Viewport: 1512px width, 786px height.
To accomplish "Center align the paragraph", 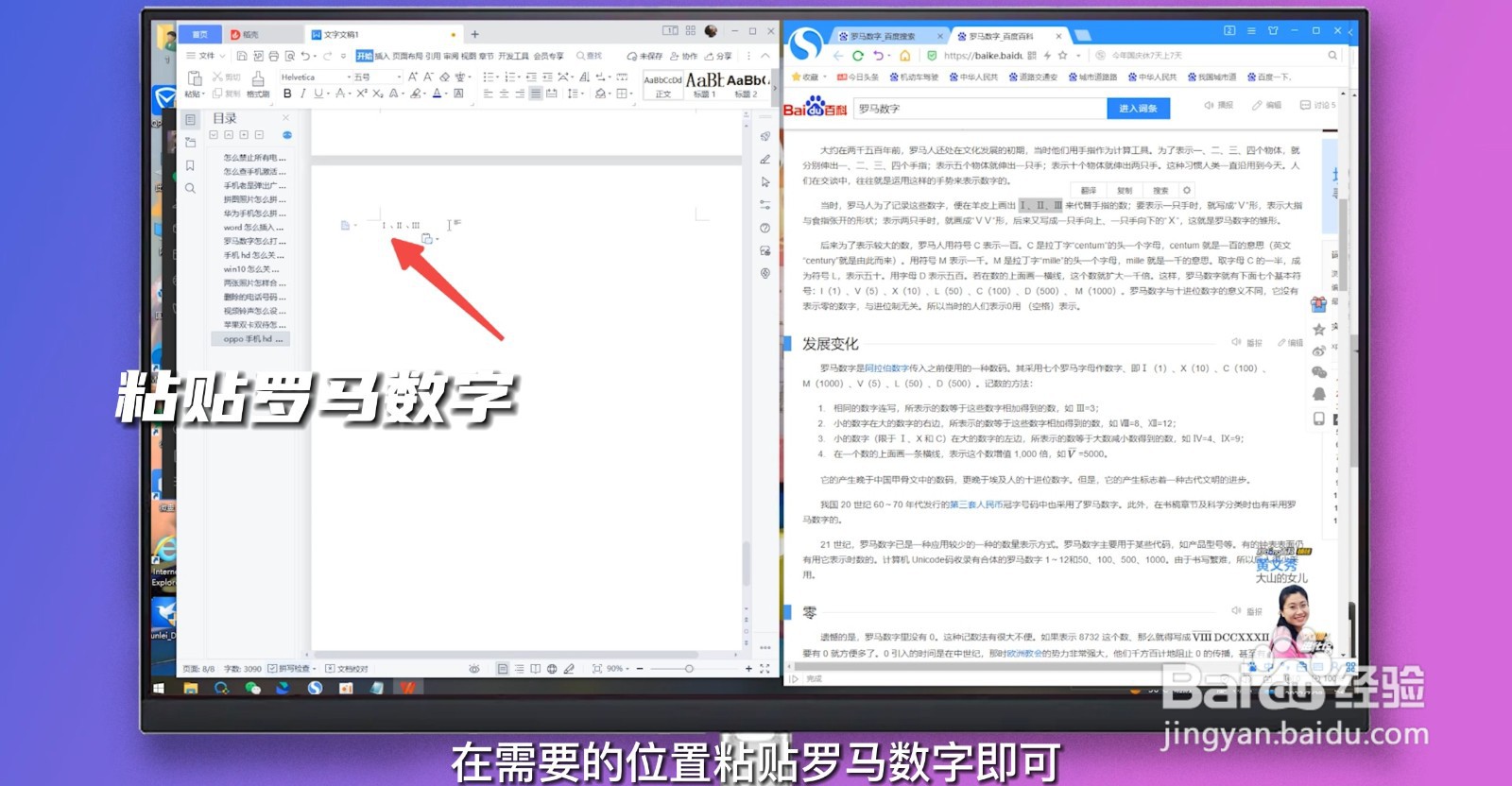I will tap(504, 94).
